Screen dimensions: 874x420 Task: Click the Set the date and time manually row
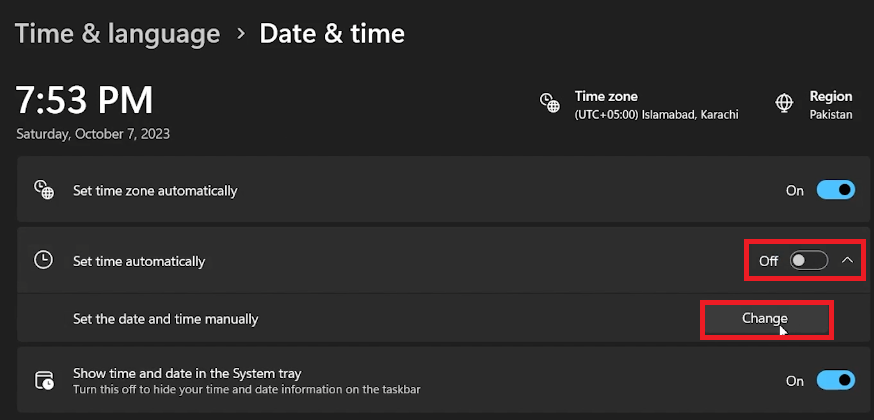tap(166, 319)
